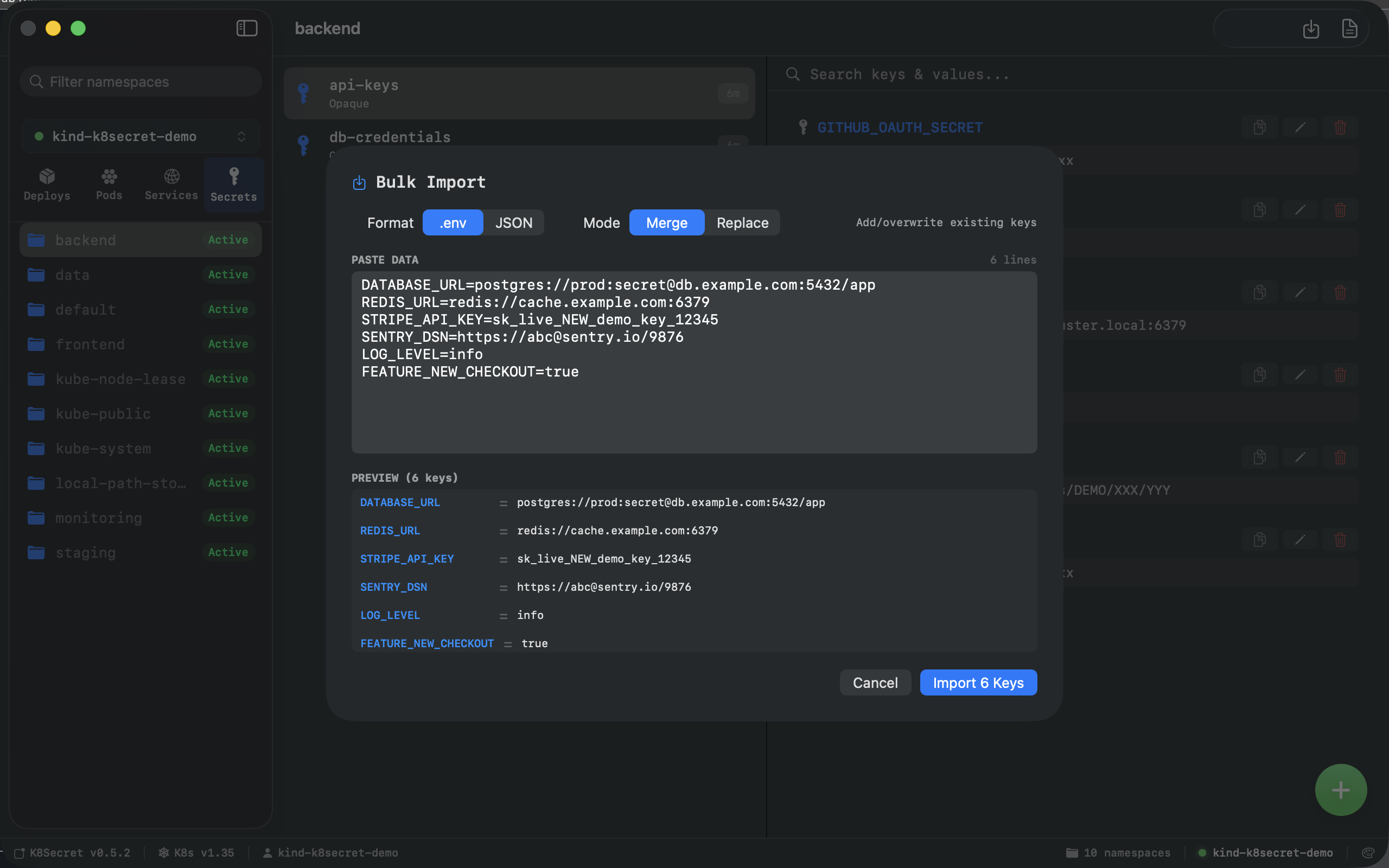
Task: Toggle the sidebar panel icon
Action: (x=247, y=28)
